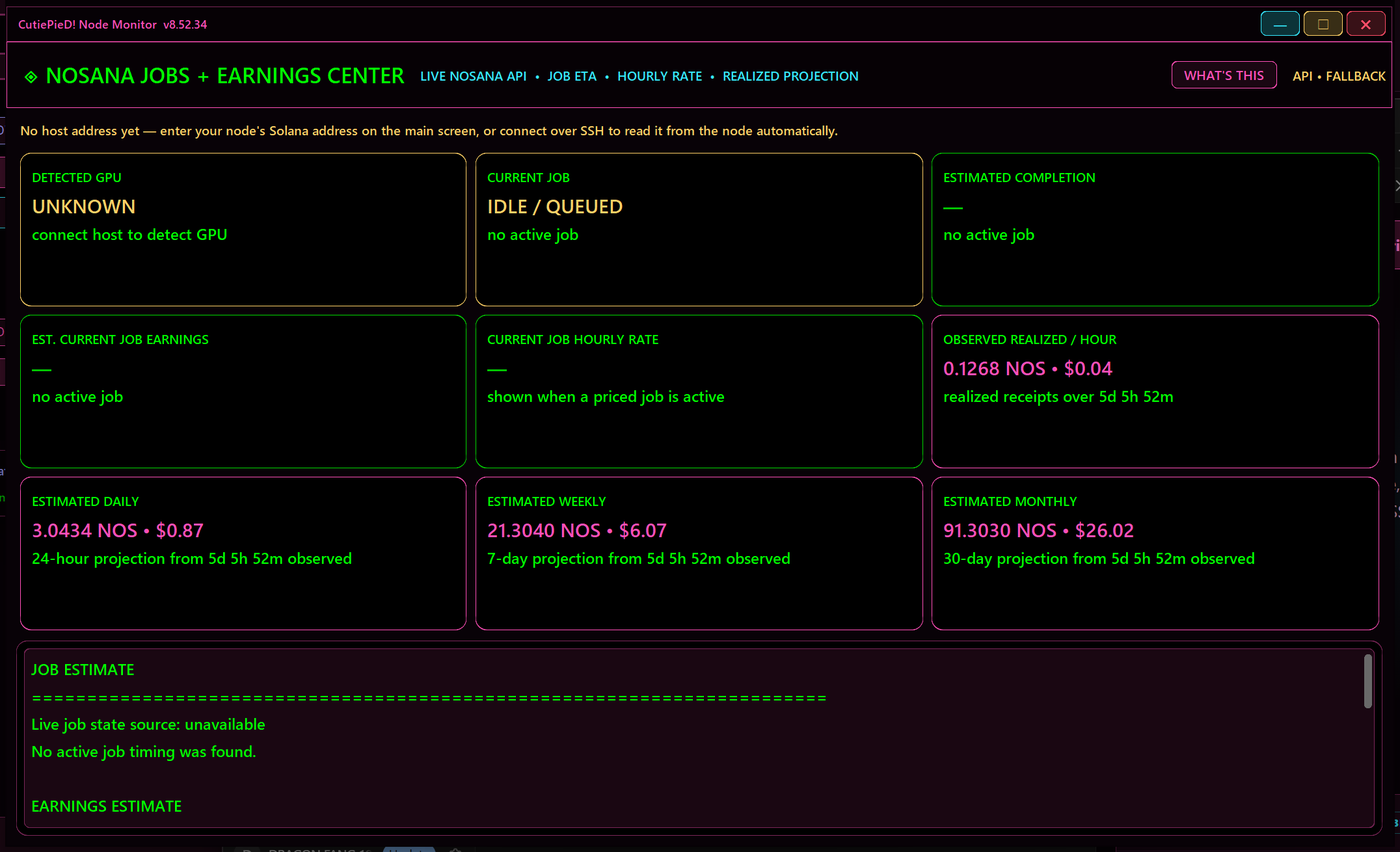
Task: Click the ESTIMATED DAILY card title
Action: 85,502
